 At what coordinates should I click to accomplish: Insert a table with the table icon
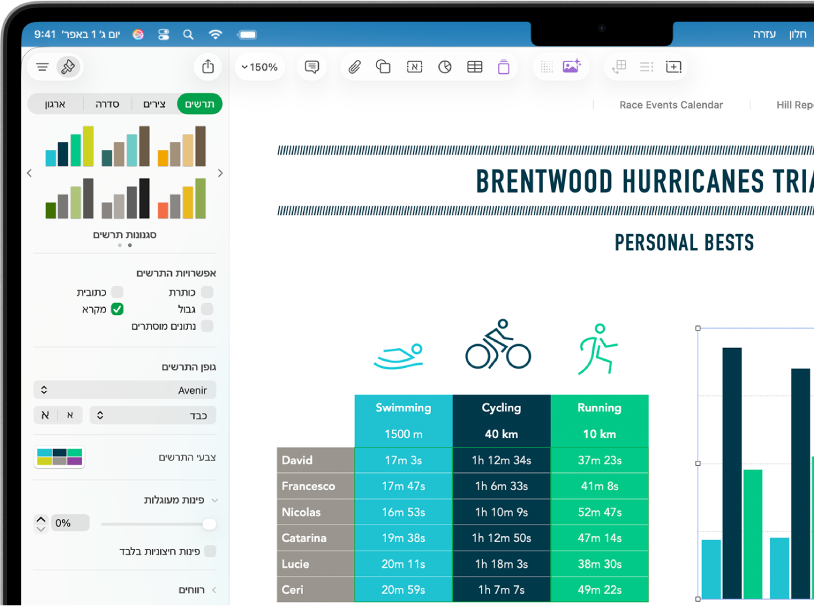pos(474,66)
